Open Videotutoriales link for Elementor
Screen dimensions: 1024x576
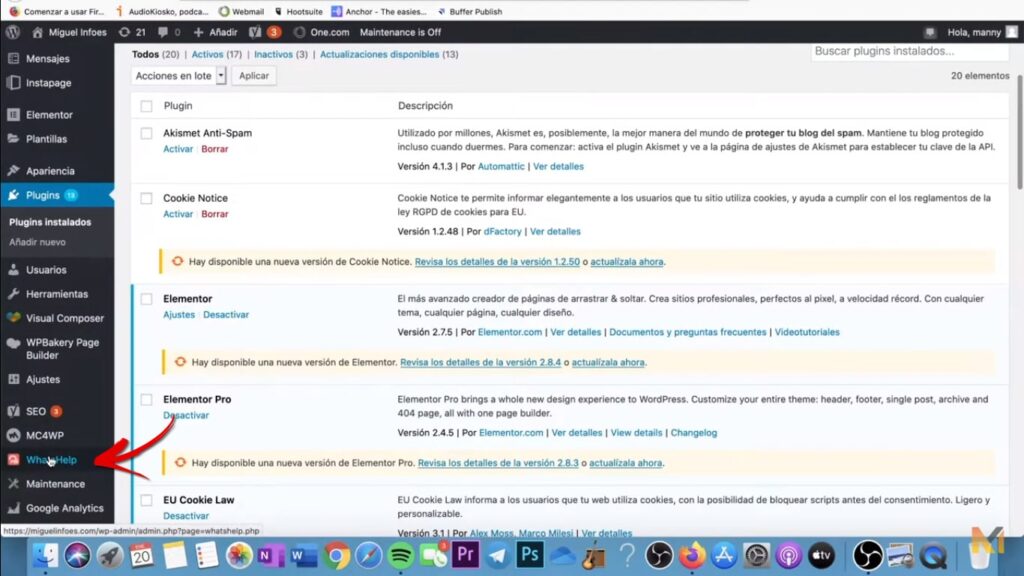(x=807, y=332)
